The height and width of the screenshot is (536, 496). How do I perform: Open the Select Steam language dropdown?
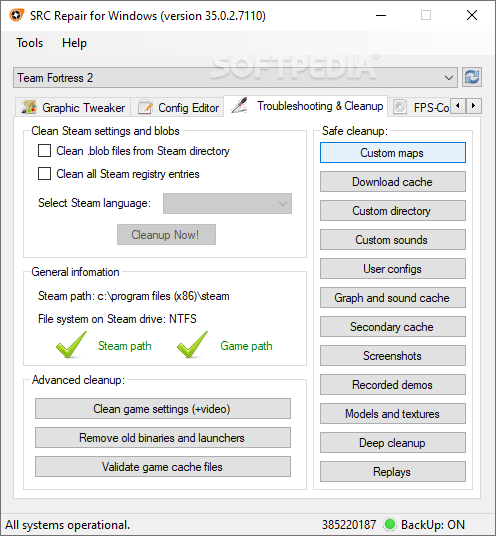[227, 203]
